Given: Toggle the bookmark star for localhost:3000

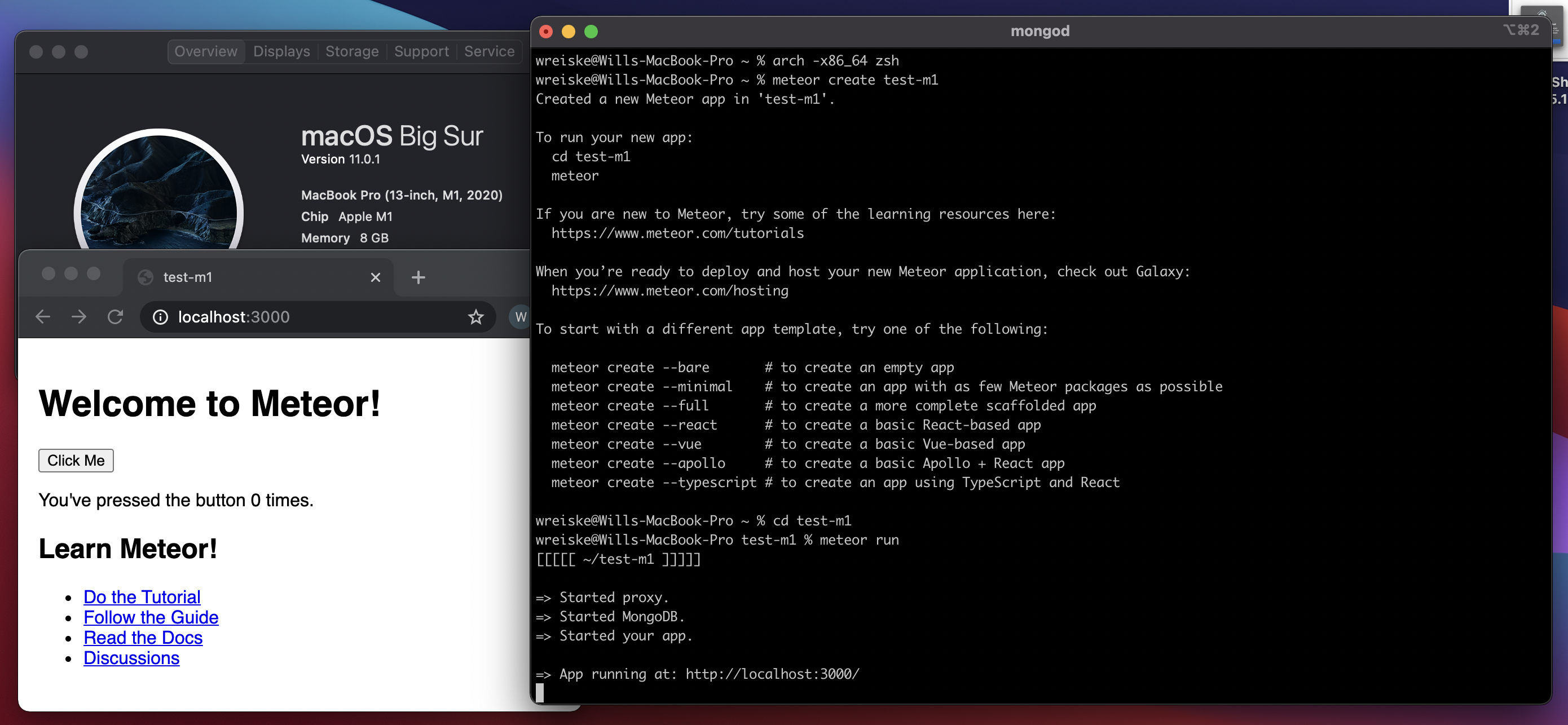Looking at the screenshot, I should 475,316.
